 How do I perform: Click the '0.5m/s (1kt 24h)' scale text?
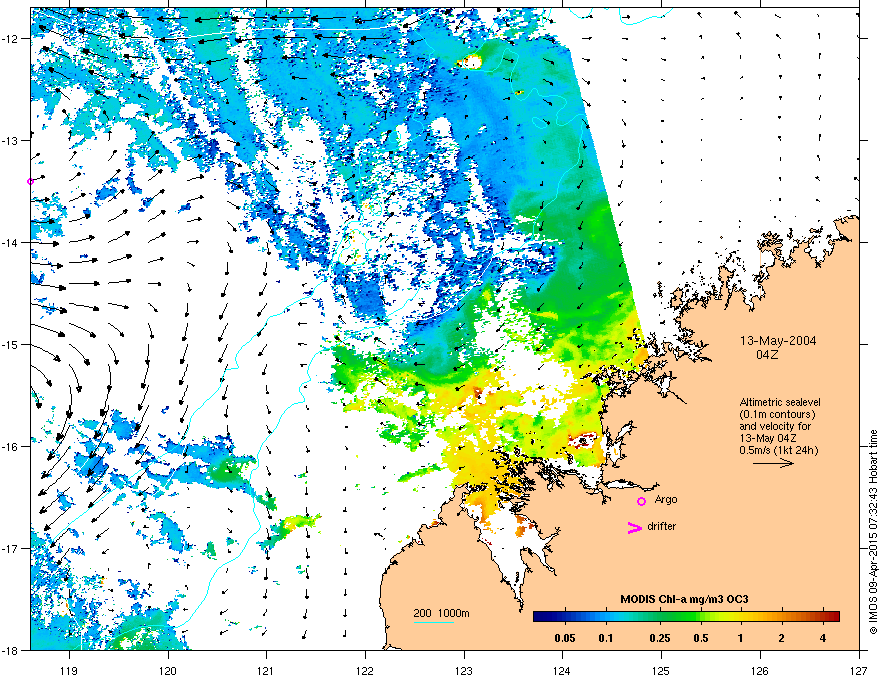(x=778, y=450)
